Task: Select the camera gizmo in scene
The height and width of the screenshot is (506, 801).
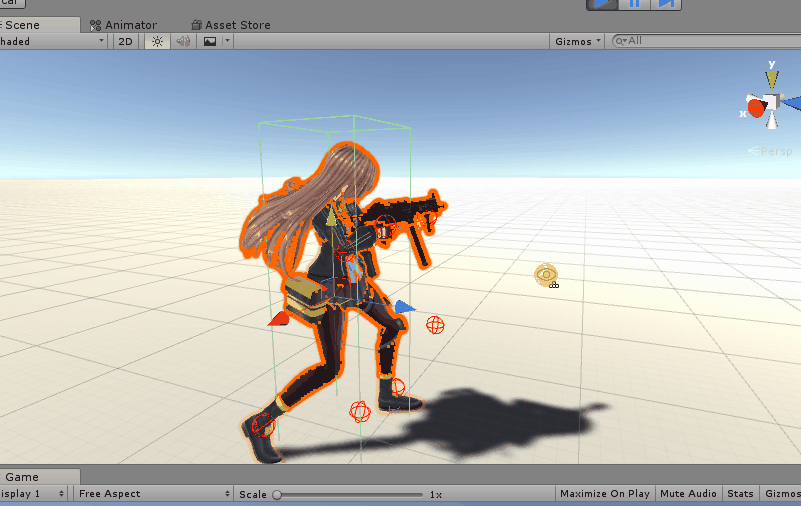Action: tap(545, 275)
